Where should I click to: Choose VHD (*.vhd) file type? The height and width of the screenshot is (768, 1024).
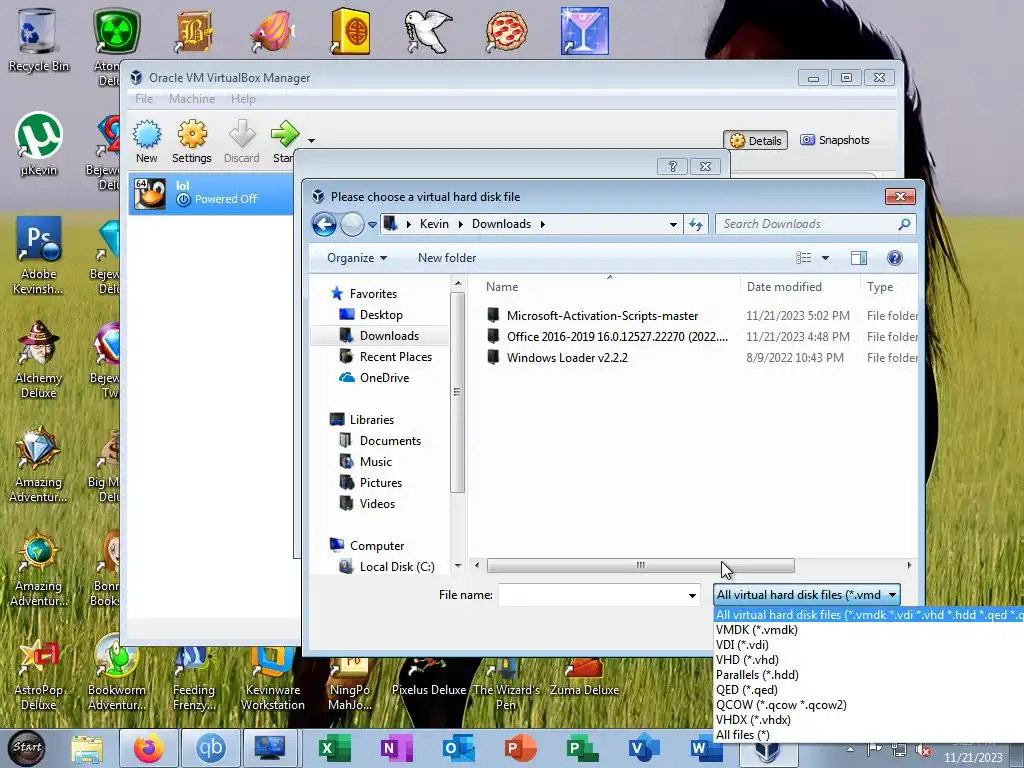[747, 660]
